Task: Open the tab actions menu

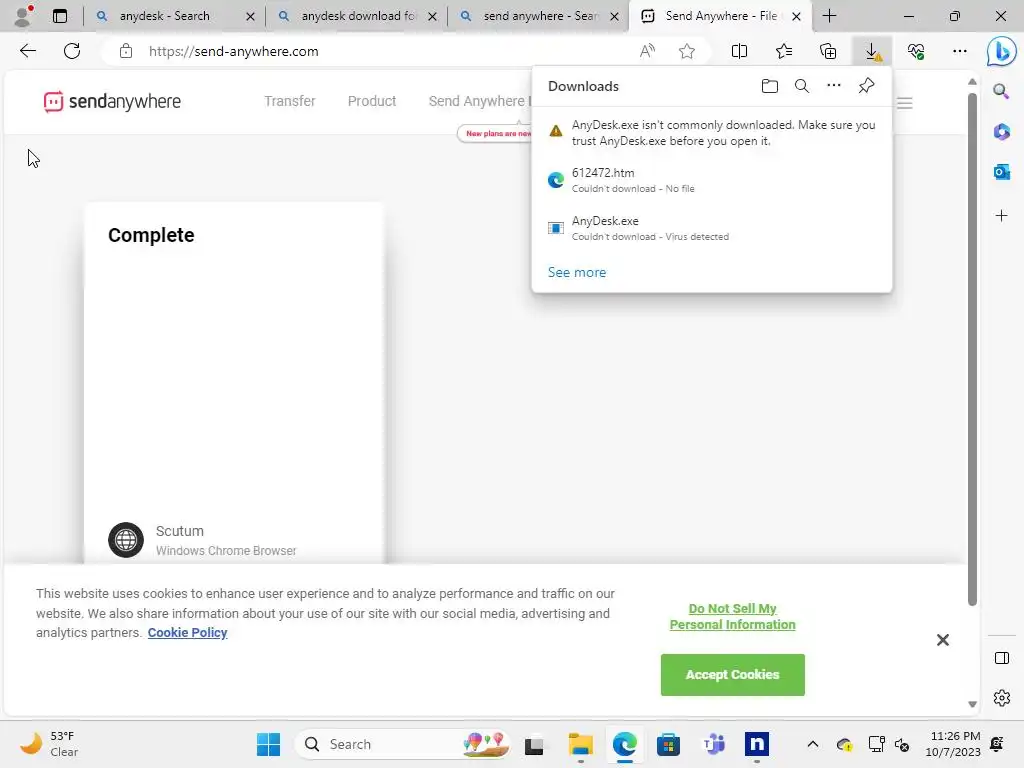Action: click(x=60, y=16)
